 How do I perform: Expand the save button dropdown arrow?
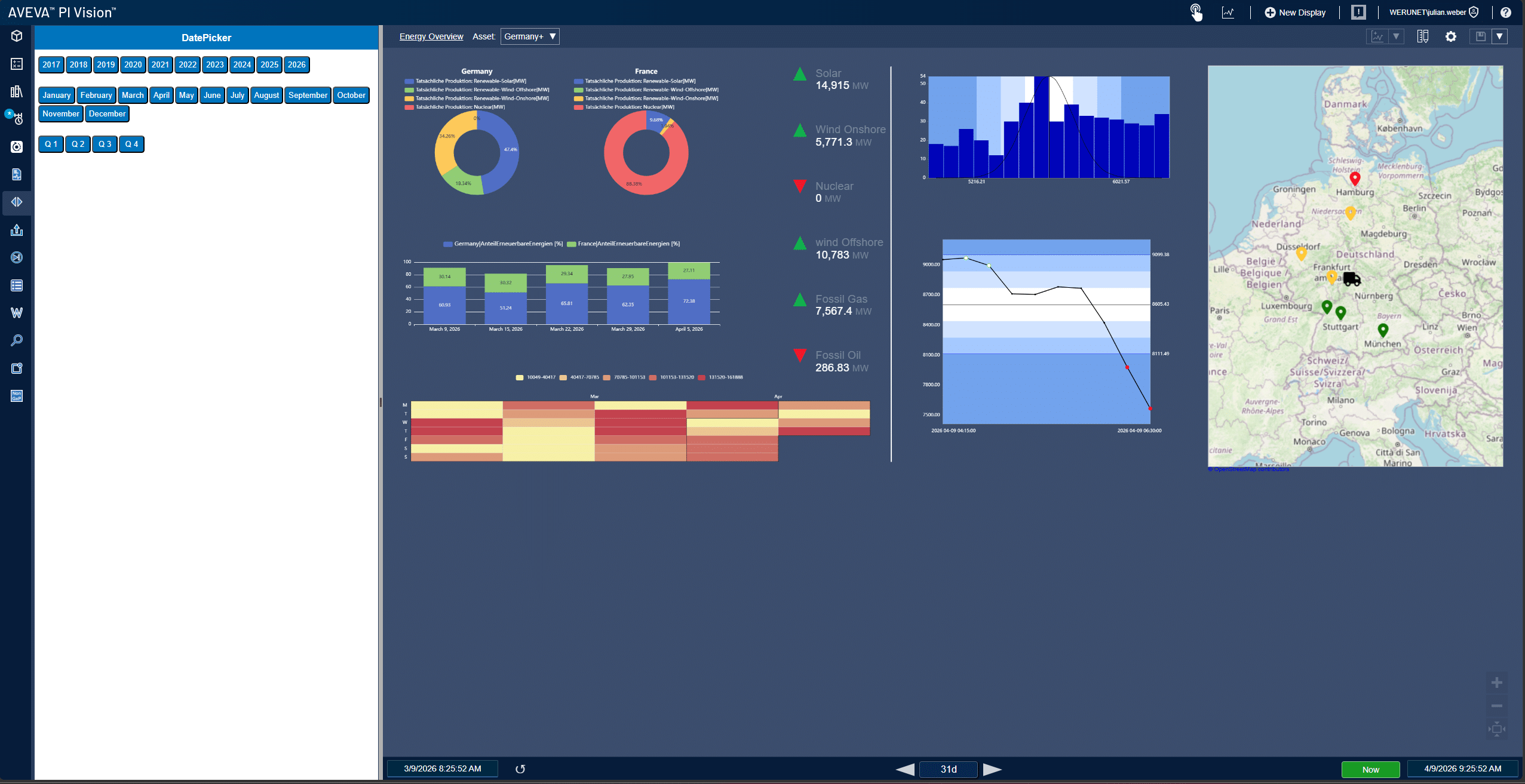[x=1500, y=36]
